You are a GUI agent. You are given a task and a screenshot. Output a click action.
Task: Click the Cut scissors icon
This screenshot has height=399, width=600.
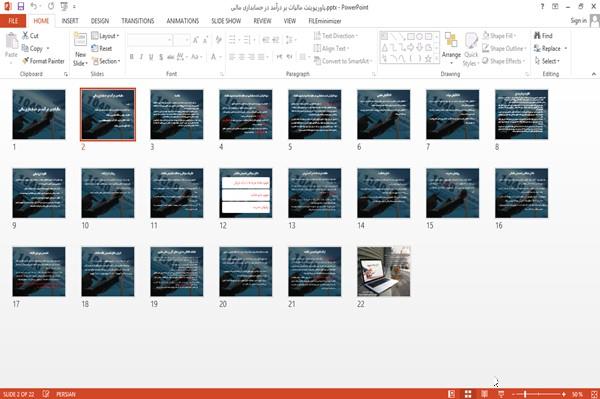click(26, 36)
